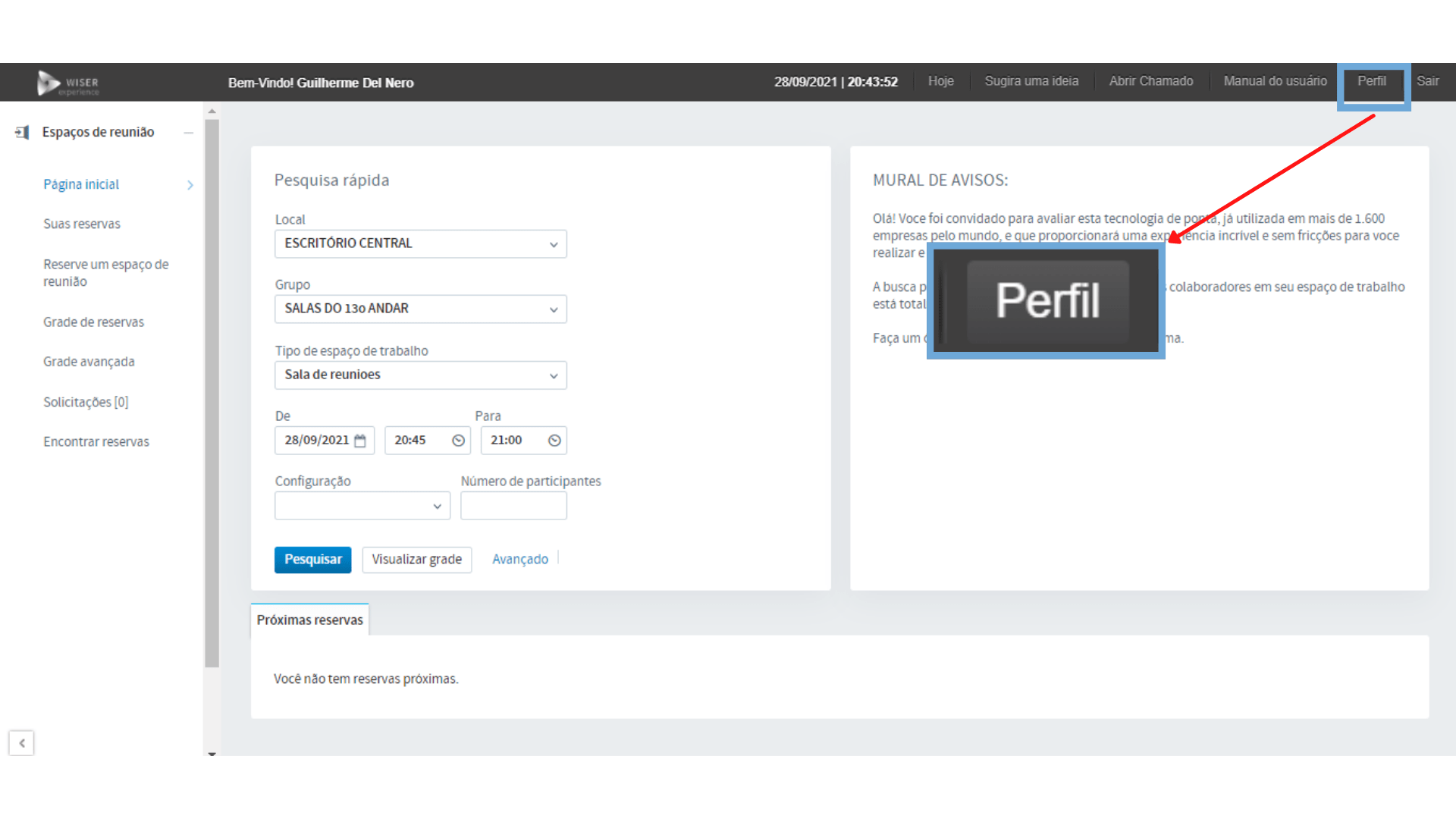The width and height of the screenshot is (1456, 819).
Task: Click the Para time field 21:00
Action: coord(524,441)
